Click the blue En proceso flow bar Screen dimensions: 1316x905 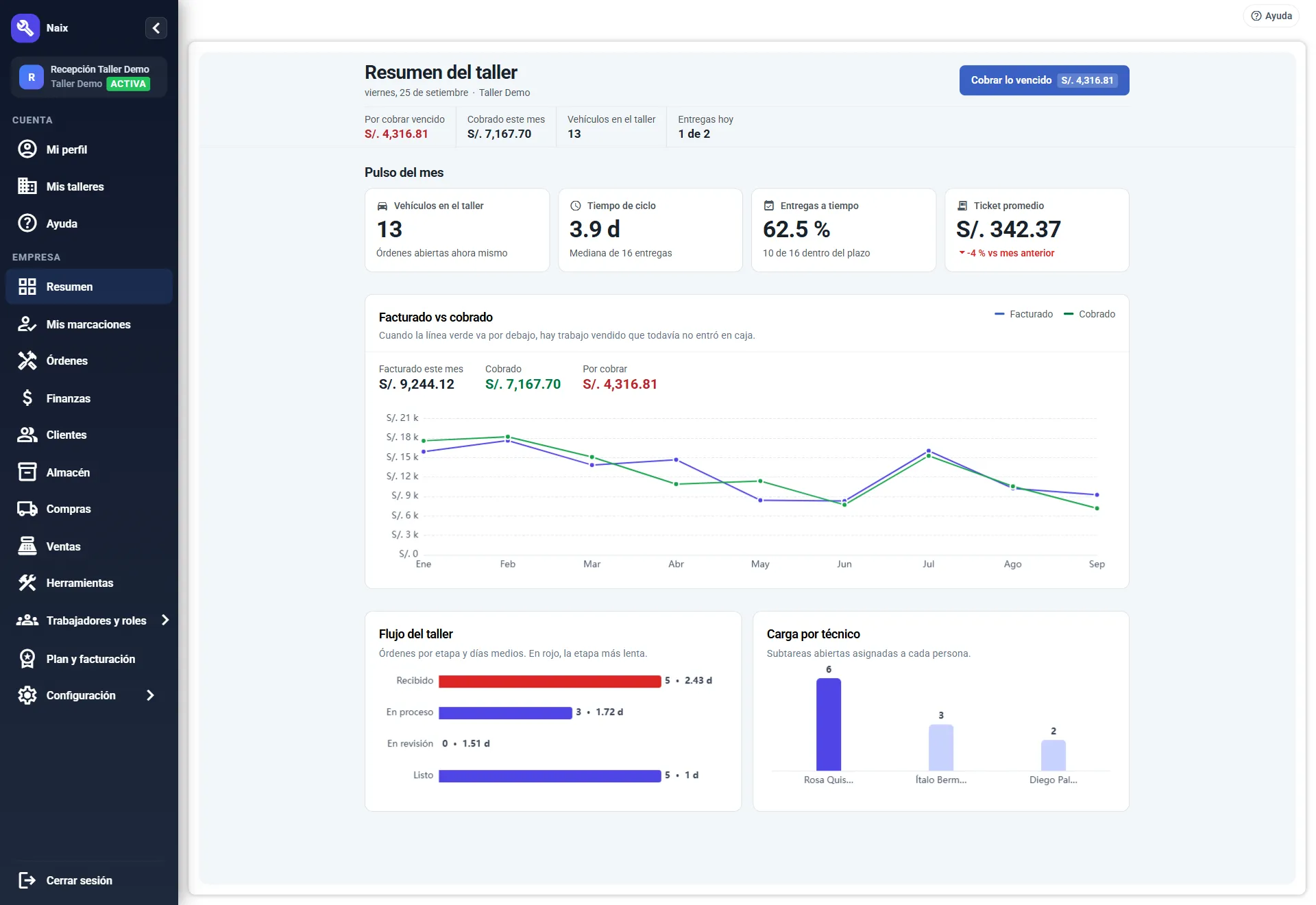pyautogui.click(x=505, y=712)
